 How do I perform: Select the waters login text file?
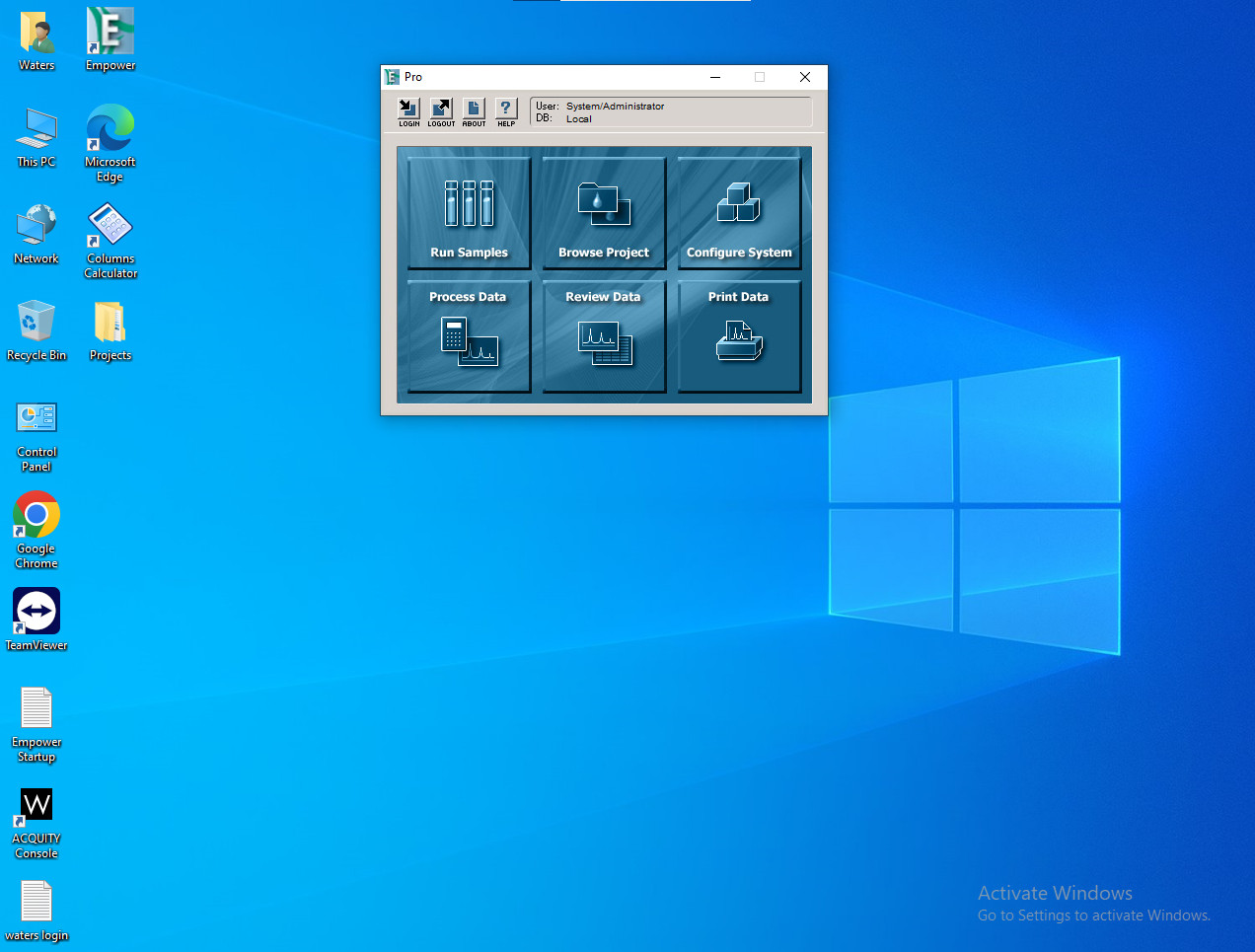pyautogui.click(x=37, y=911)
